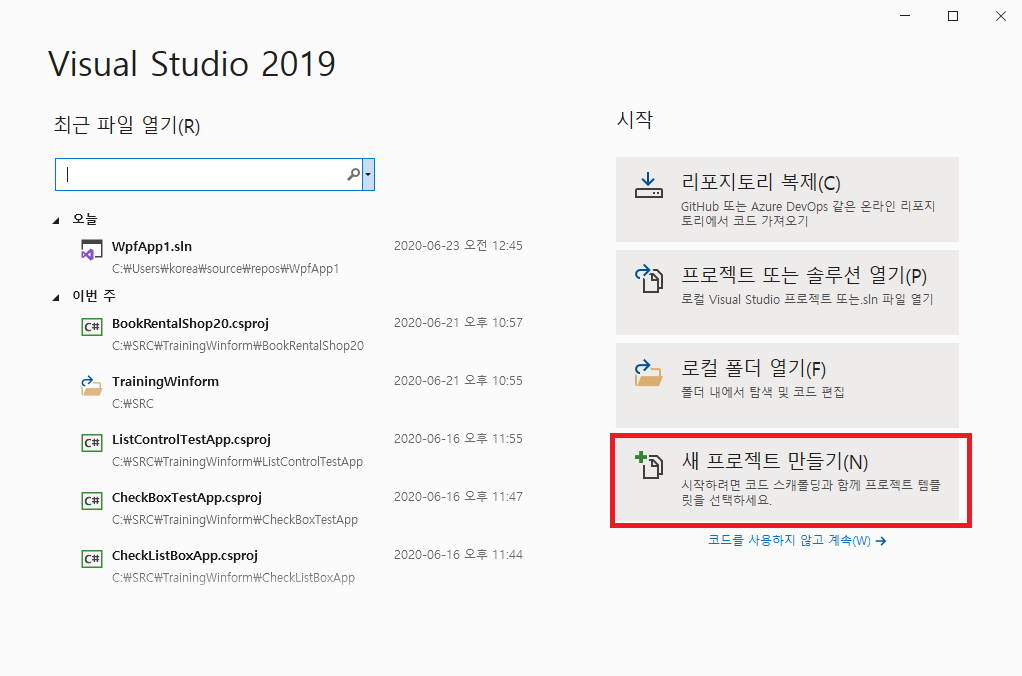The height and width of the screenshot is (676, 1022).
Task: Collapse the 오늘 group
Action: (56, 220)
